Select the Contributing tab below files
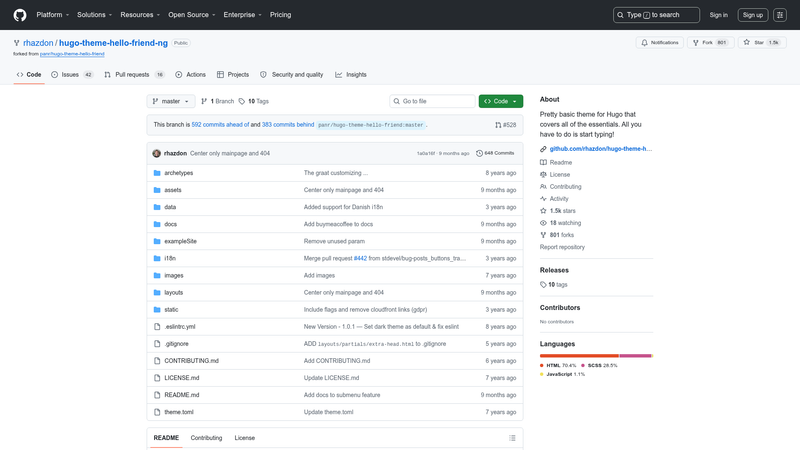Image resolution: width=800 pixels, height=450 pixels. point(206,438)
